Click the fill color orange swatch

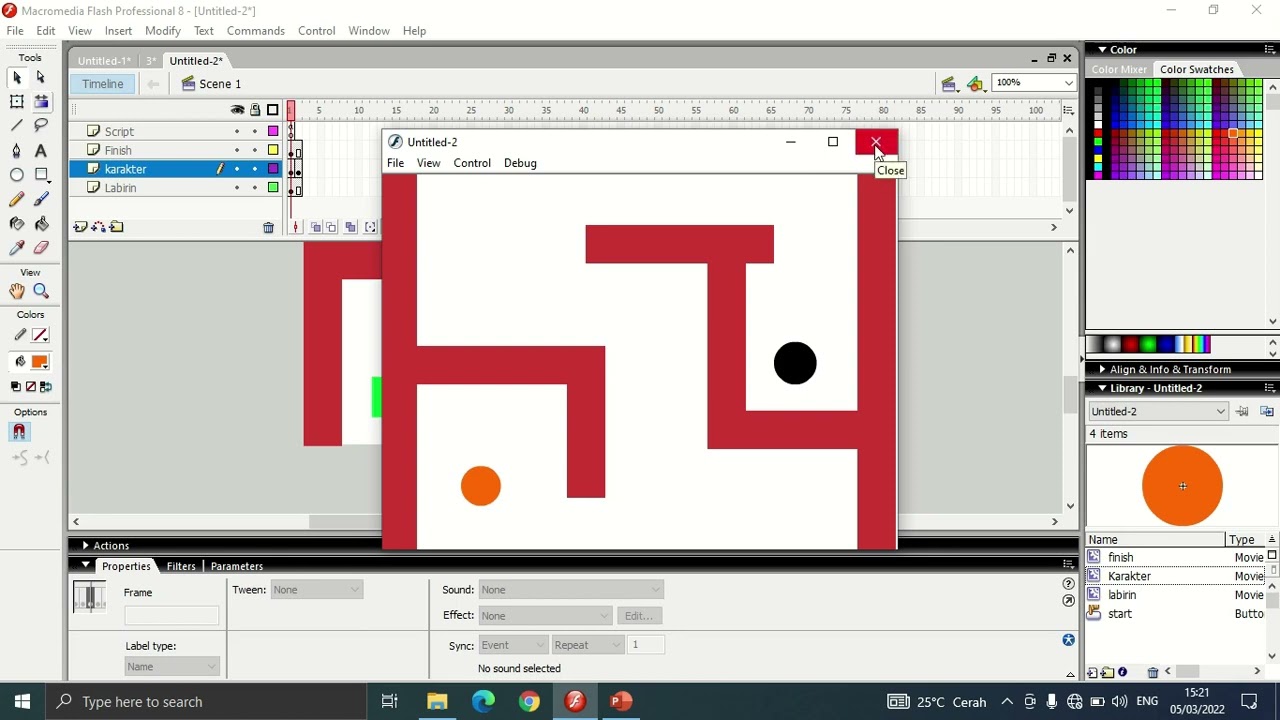pyautogui.click(x=40, y=362)
